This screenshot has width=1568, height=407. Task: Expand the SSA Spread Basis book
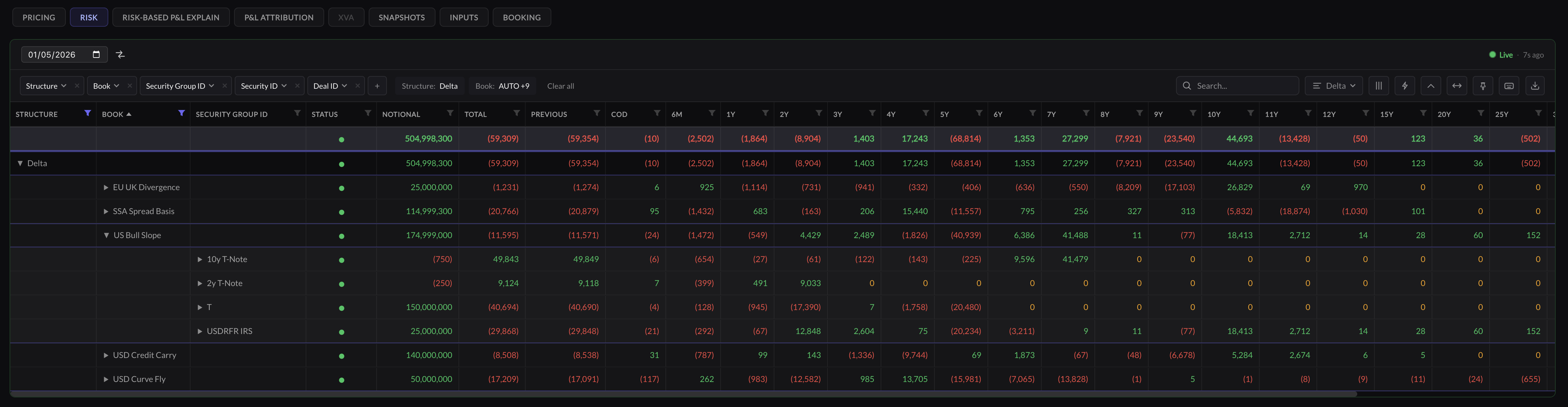[x=106, y=211]
